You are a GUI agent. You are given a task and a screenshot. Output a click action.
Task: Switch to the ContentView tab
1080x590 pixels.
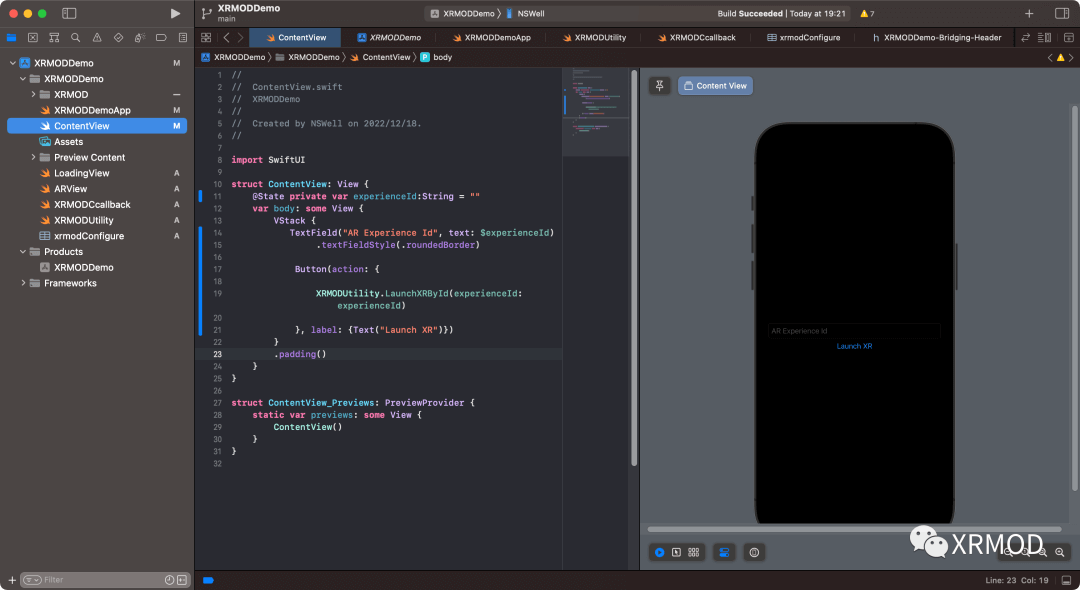click(x=295, y=38)
